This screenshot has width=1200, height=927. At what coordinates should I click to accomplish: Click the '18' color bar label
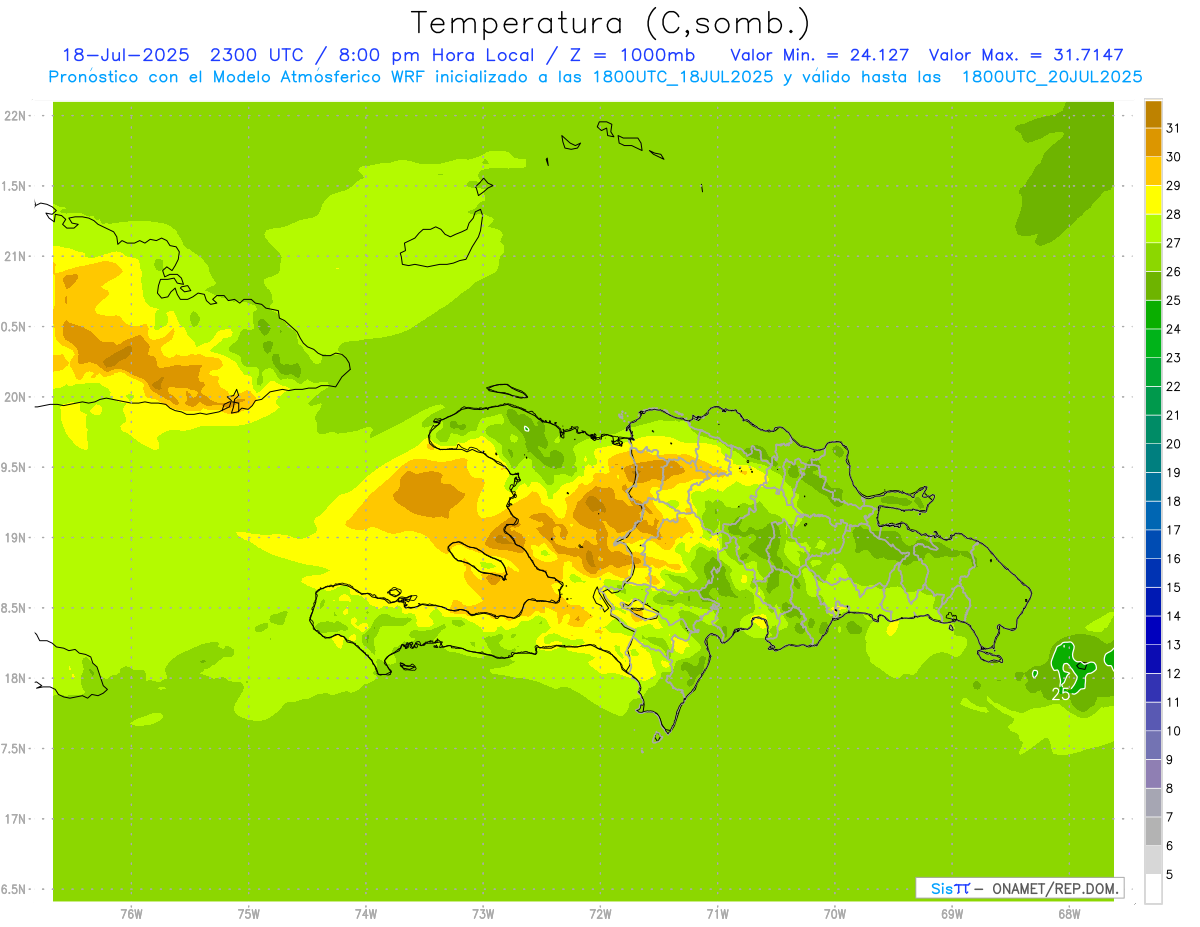coord(1173,501)
